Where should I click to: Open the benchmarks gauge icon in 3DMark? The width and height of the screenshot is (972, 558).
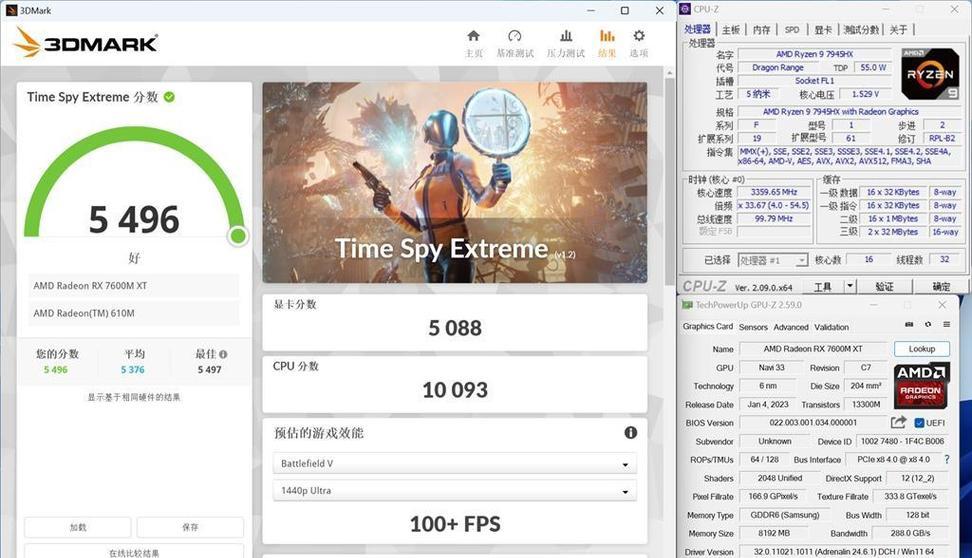point(515,36)
